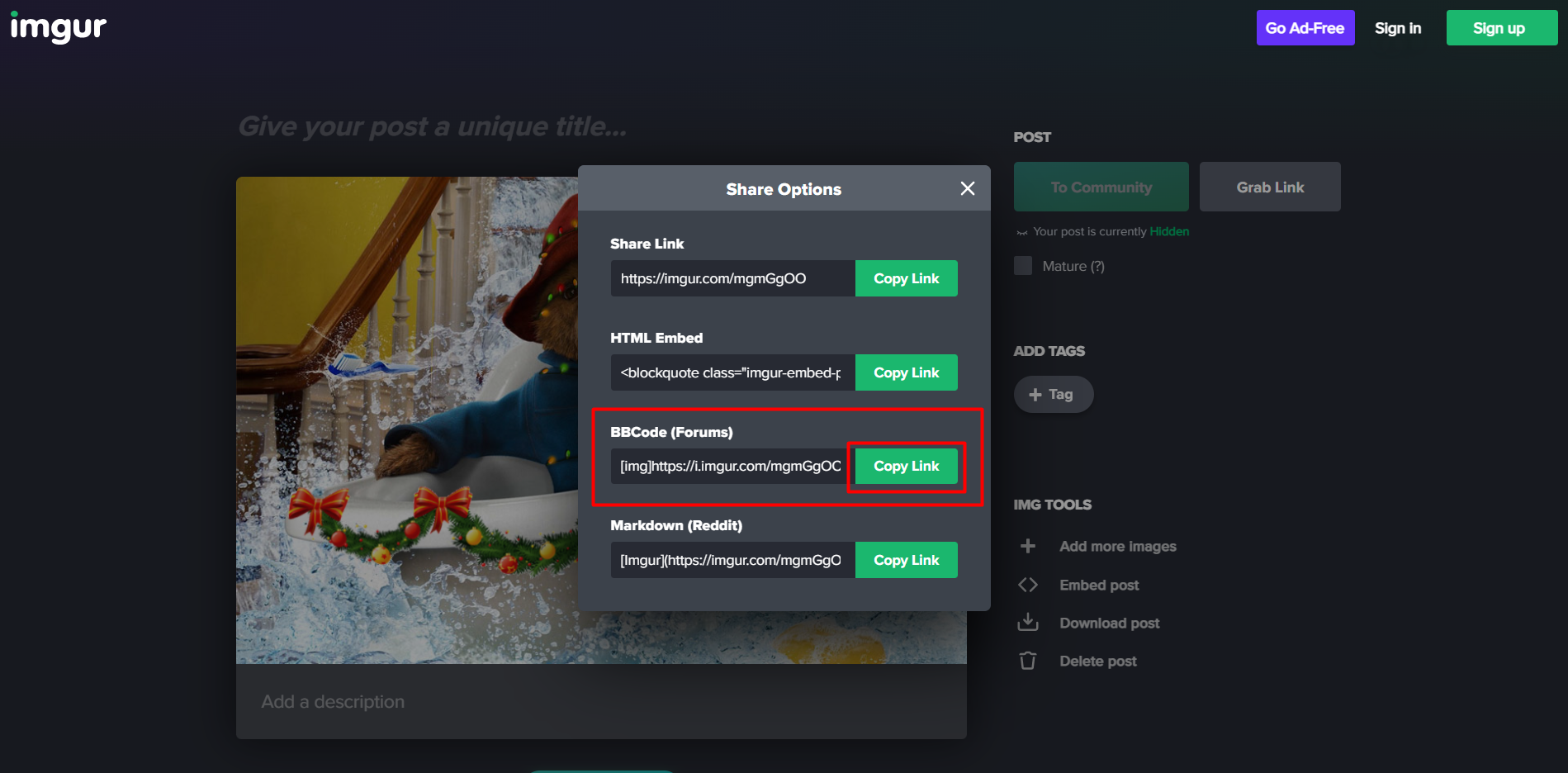Copy the Share Link URL

(x=906, y=278)
